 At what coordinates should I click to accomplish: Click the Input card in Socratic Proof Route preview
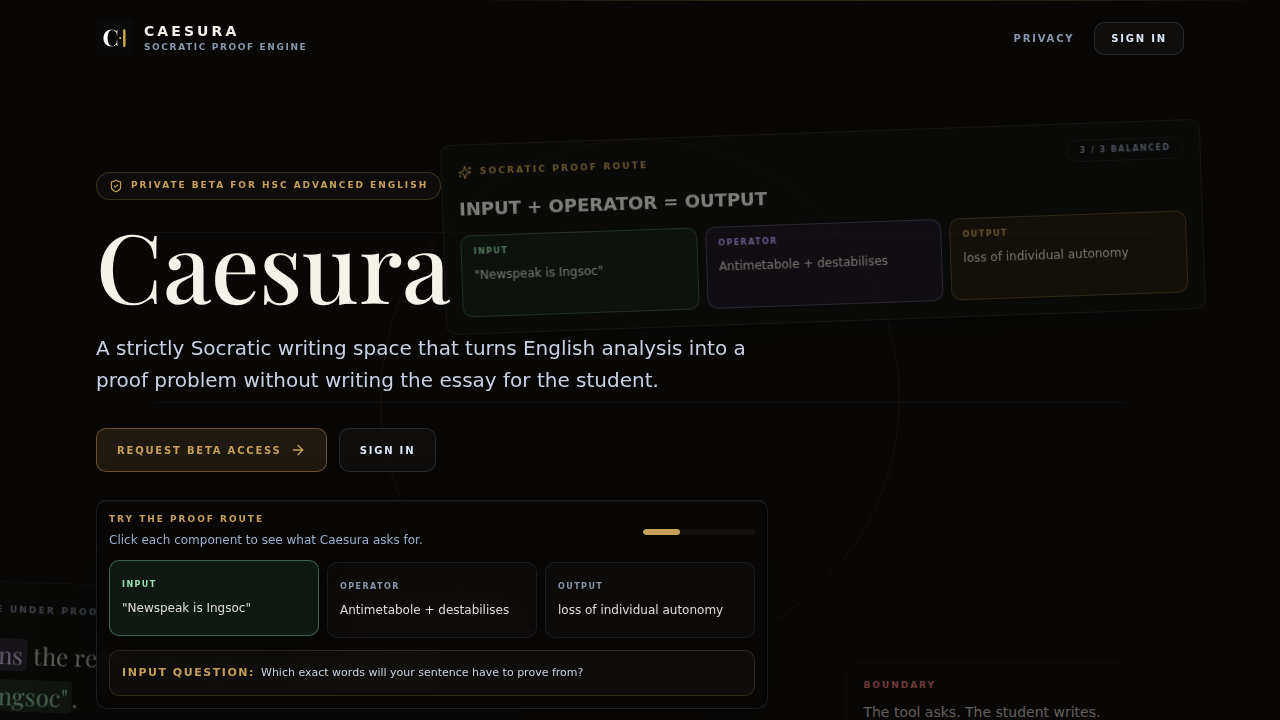(x=580, y=272)
